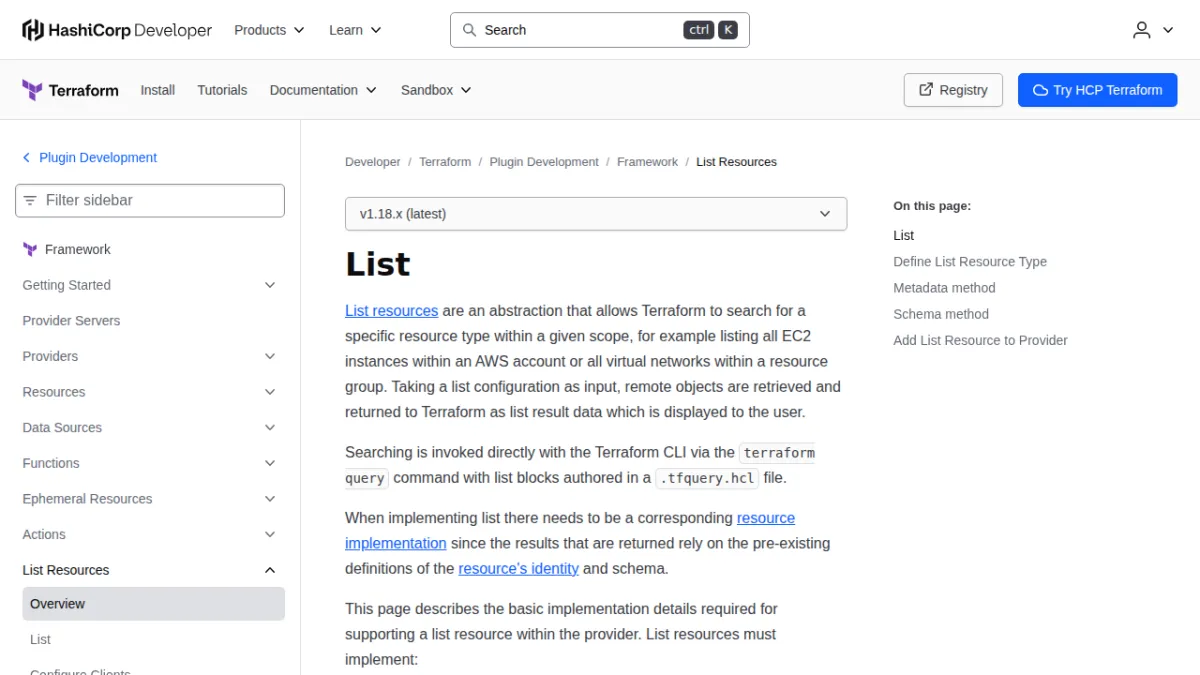This screenshot has width=1200, height=675.
Task: Click the search magnifier icon
Action: click(x=469, y=30)
